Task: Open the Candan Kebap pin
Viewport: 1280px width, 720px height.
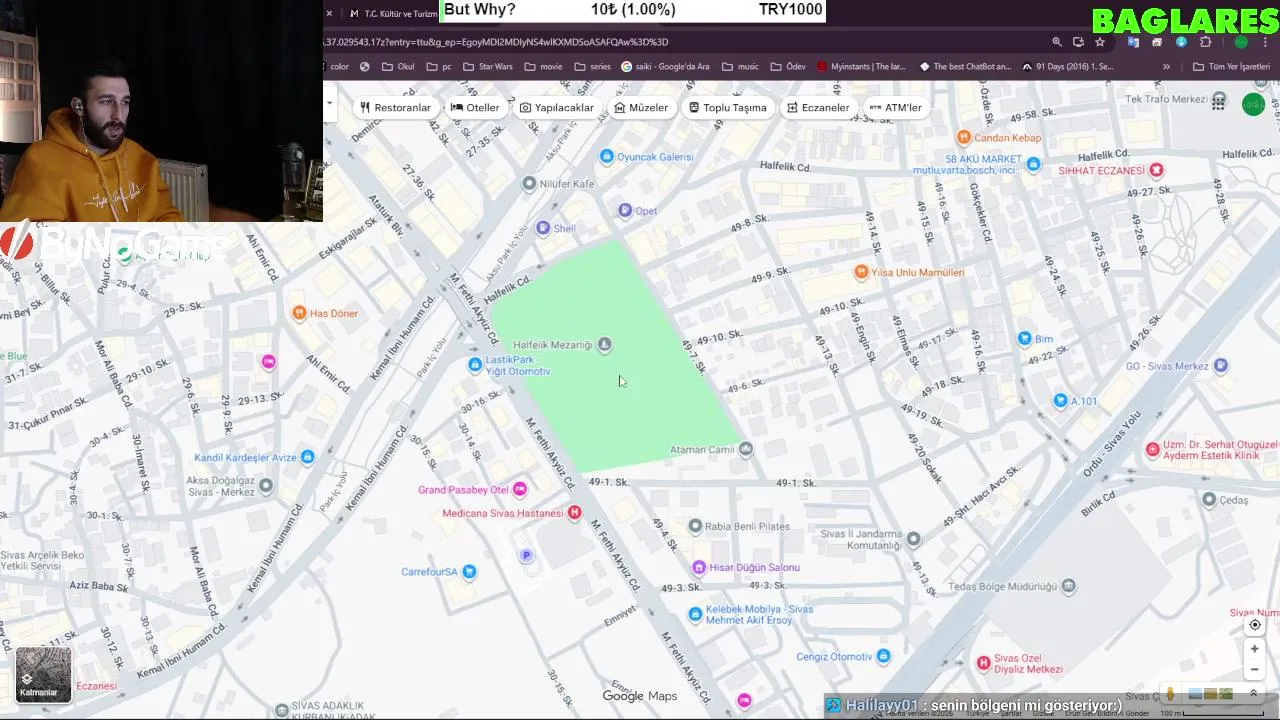Action: pyautogui.click(x=964, y=137)
